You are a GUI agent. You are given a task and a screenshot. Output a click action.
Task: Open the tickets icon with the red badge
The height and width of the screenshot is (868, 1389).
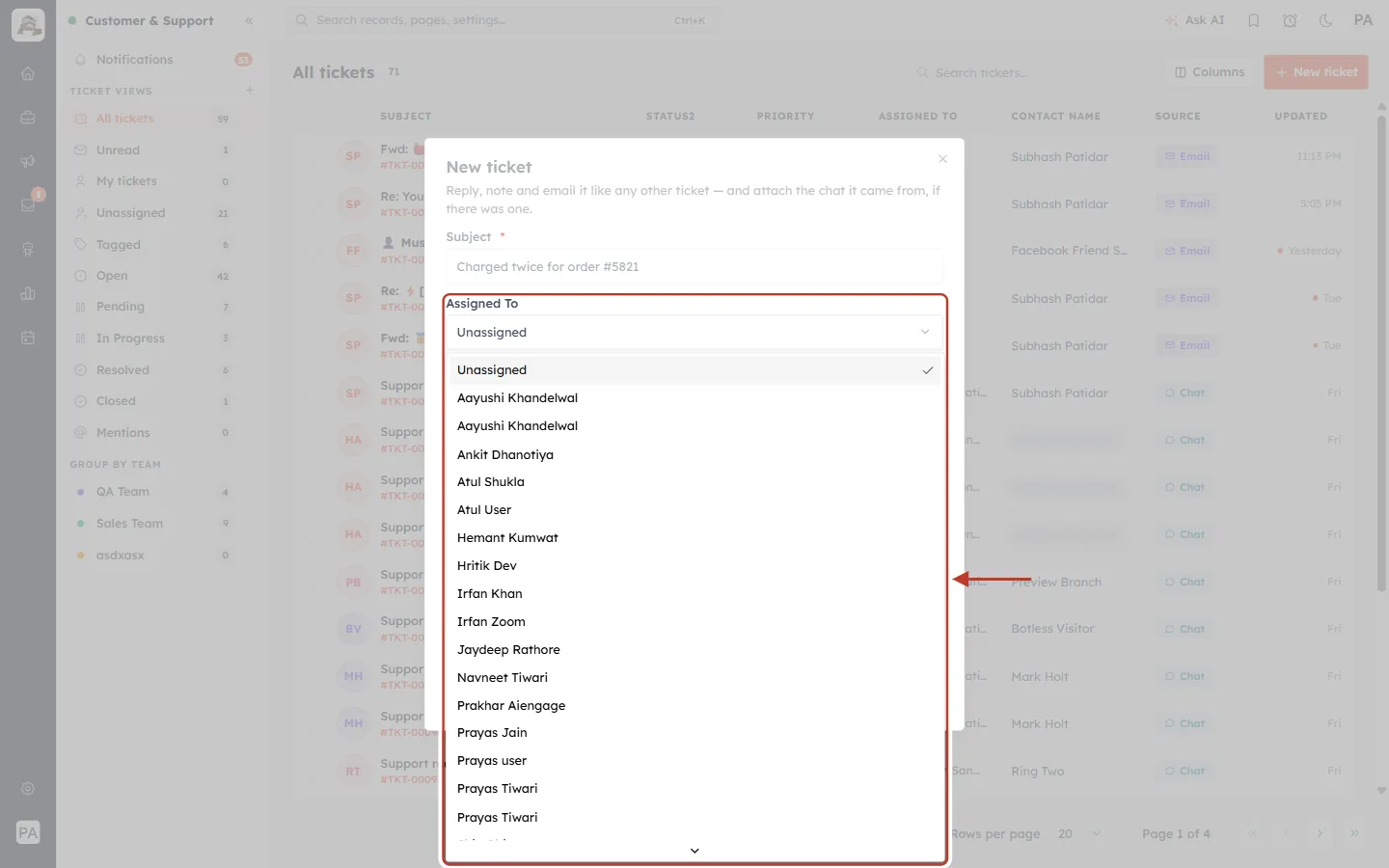point(28,204)
